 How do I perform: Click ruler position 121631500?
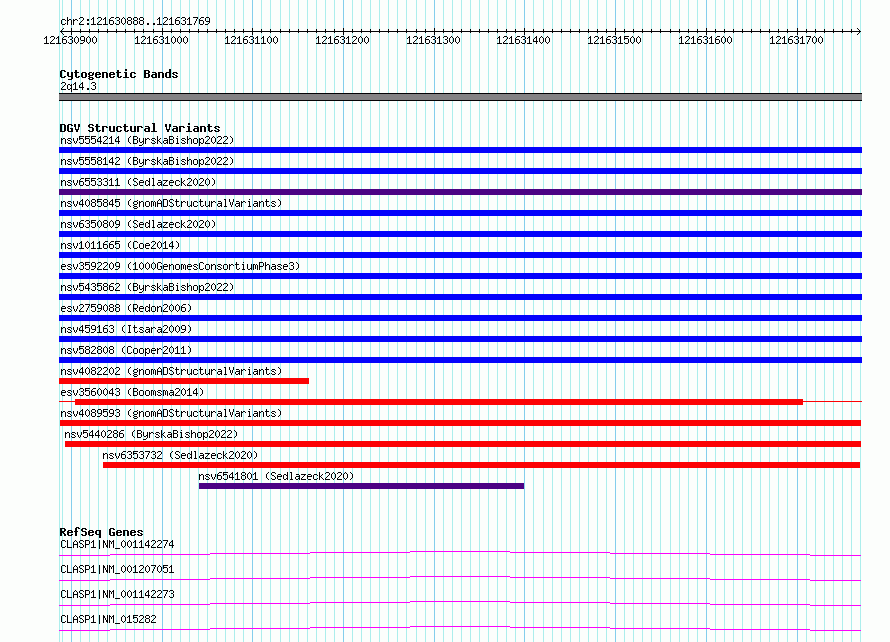[614, 40]
